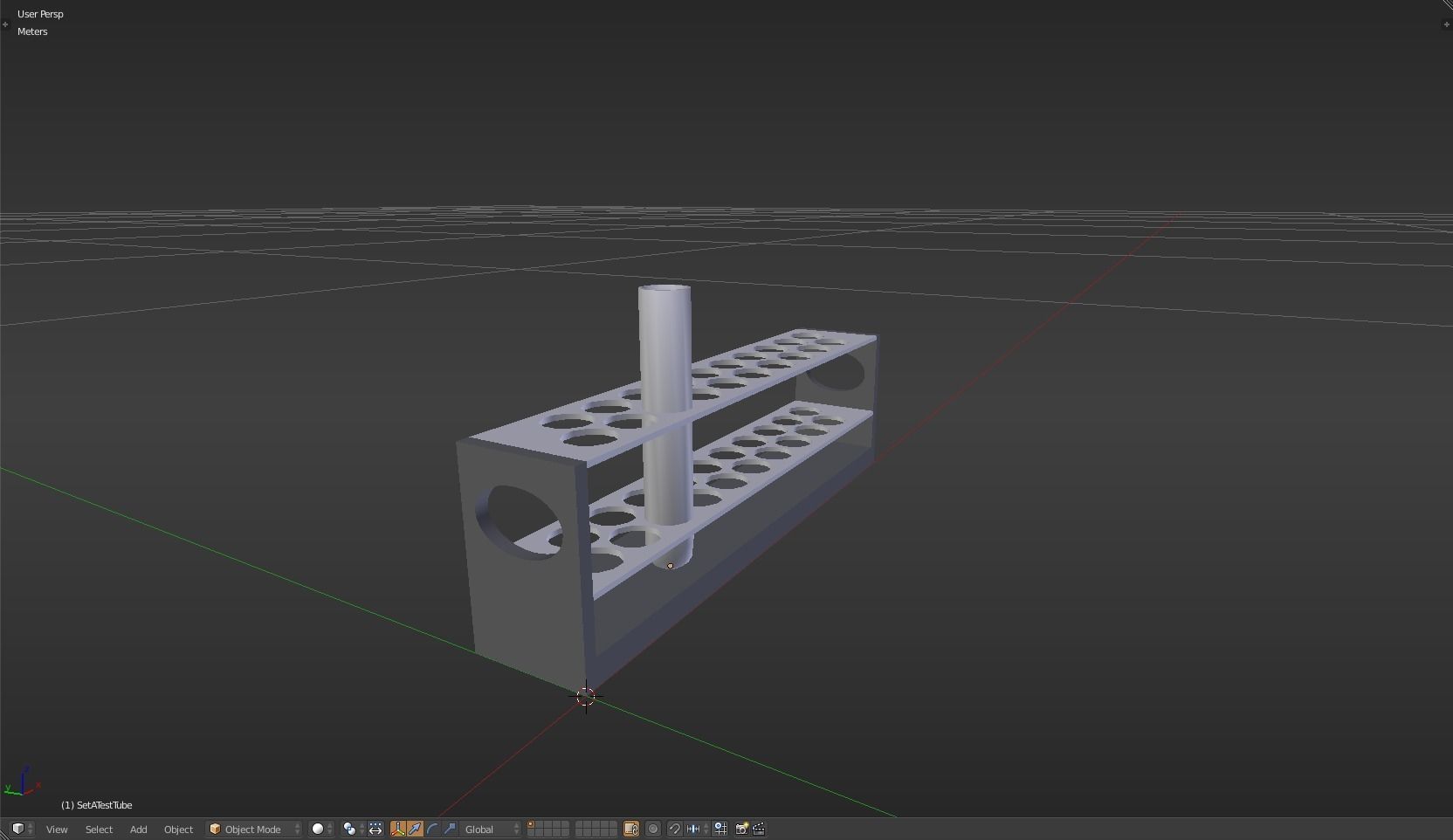Image resolution: width=1453 pixels, height=840 pixels.
Task: Open the View menu
Action: tap(57, 830)
